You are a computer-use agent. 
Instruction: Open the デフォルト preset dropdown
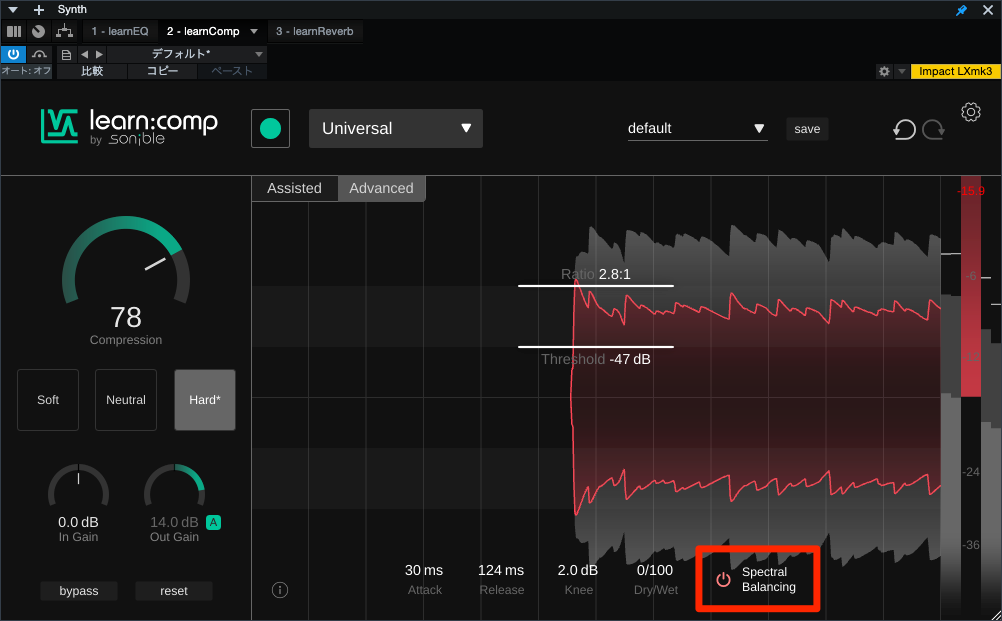186,54
